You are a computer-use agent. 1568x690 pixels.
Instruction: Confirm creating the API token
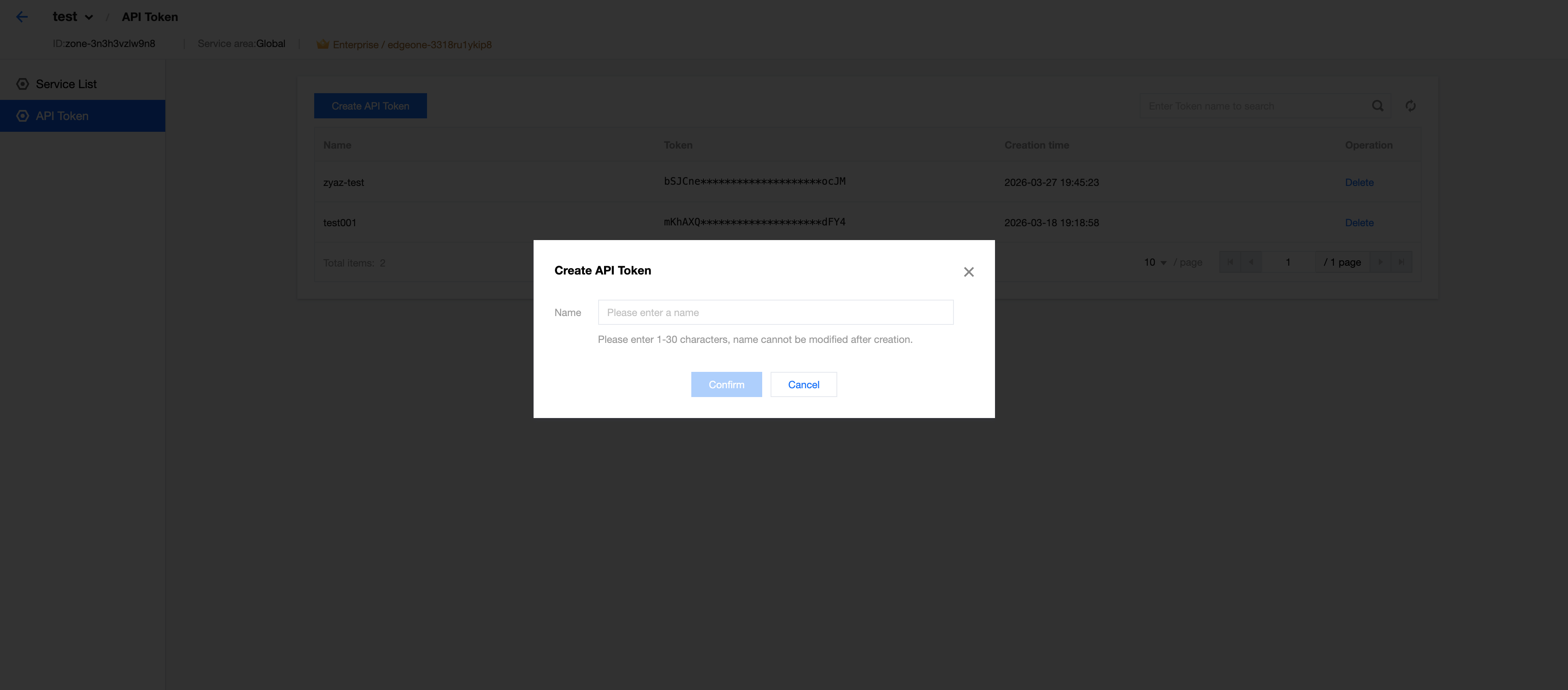[x=726, y=384]
